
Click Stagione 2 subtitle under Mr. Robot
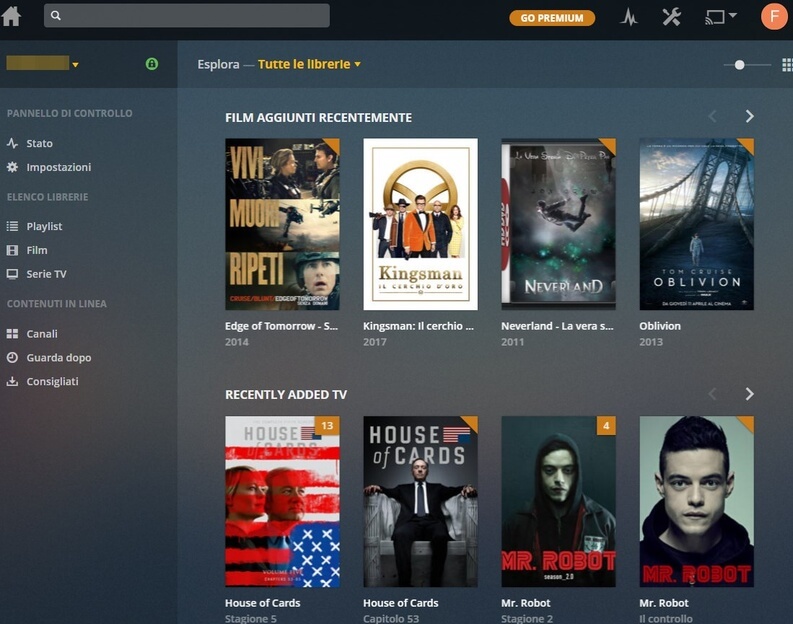coord(527,618)
